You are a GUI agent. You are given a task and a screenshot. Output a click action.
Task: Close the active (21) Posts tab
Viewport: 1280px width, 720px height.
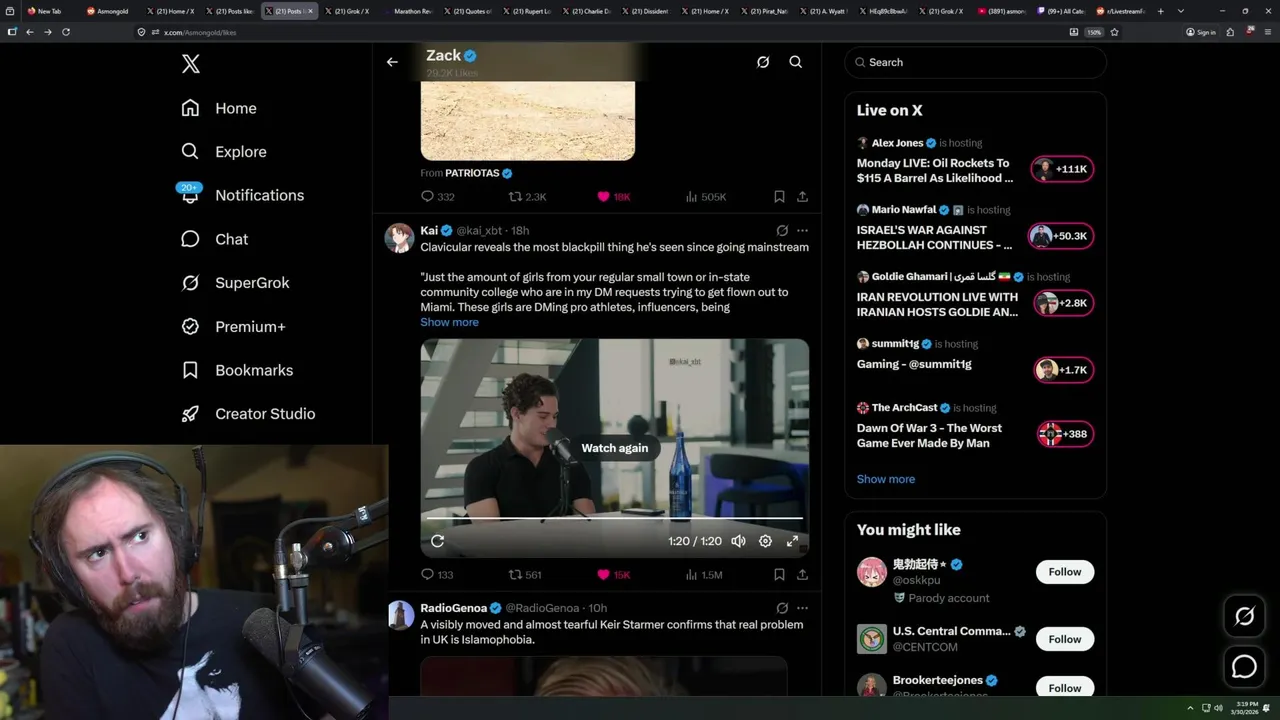point(311,11)
